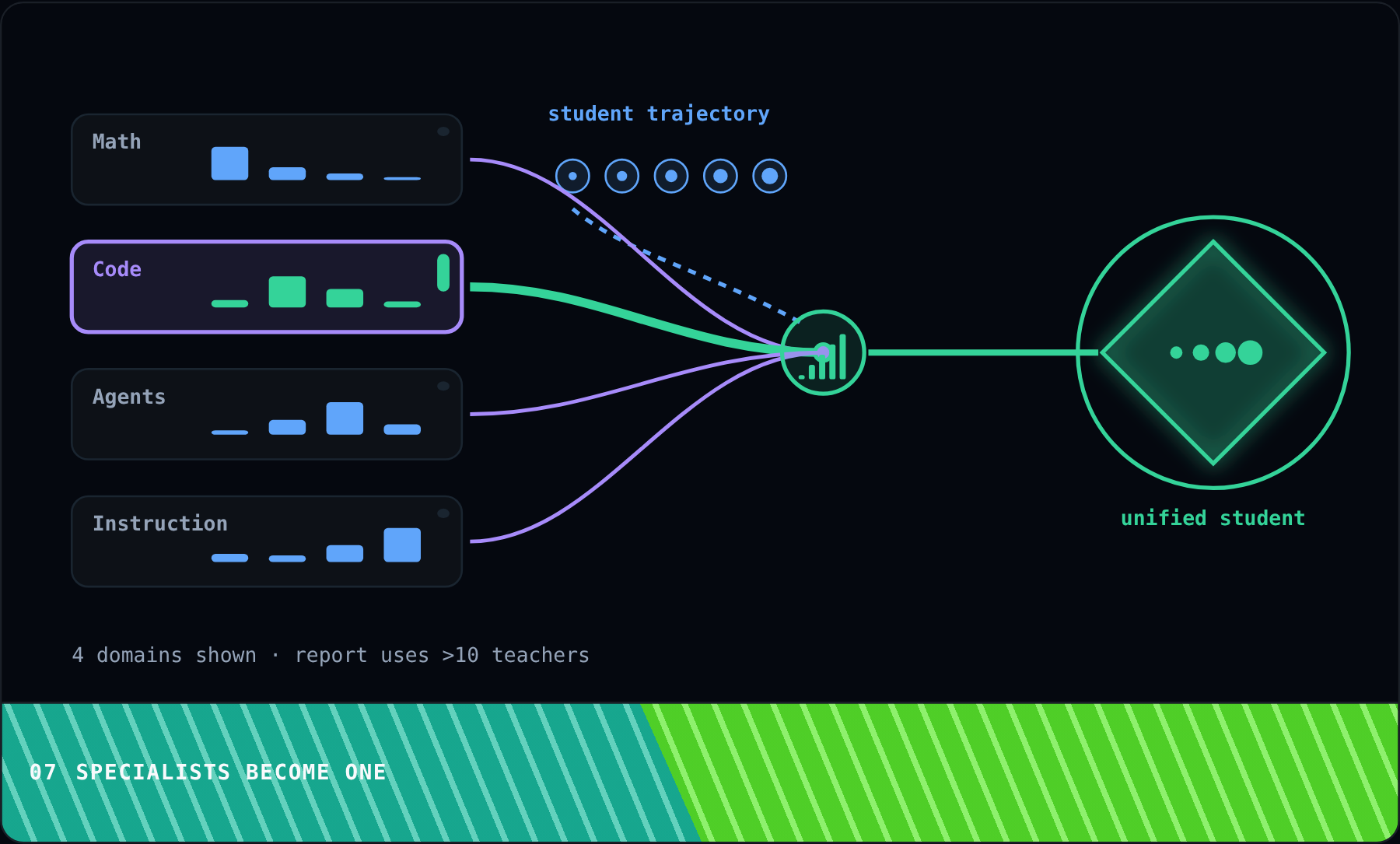Click the tallest green bar in Code

(287, 292)
